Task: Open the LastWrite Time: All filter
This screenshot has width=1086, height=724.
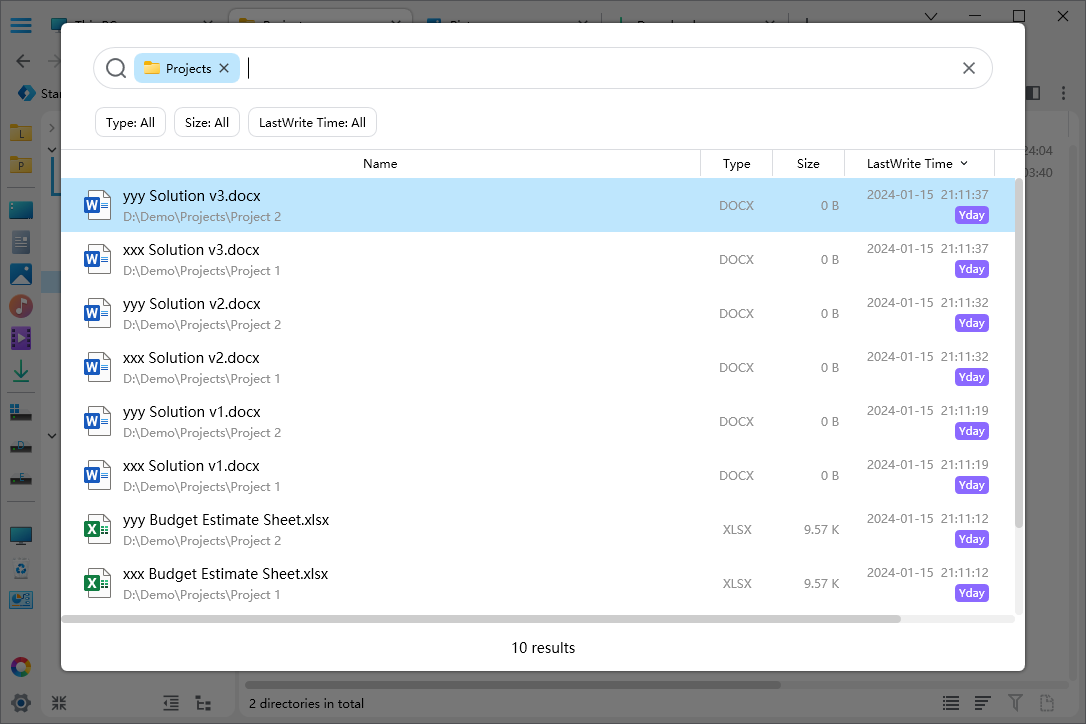Action: 312,123
